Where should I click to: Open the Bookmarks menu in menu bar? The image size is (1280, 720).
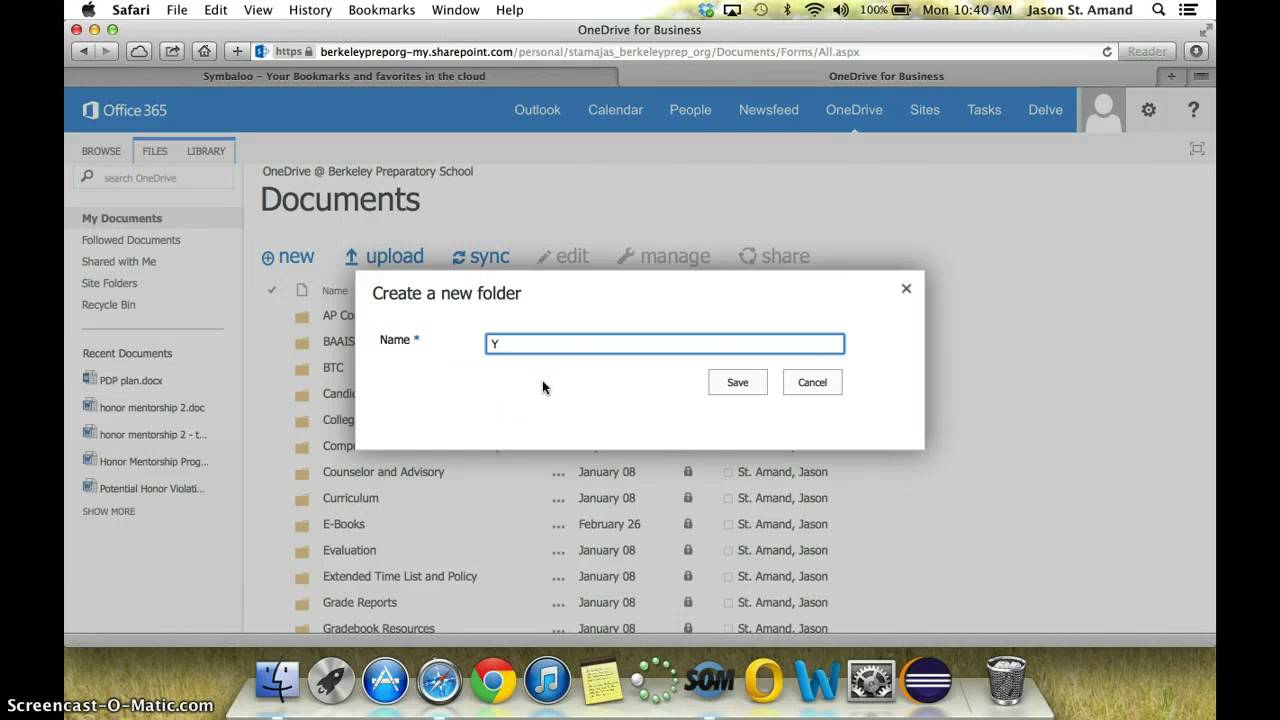382,10
